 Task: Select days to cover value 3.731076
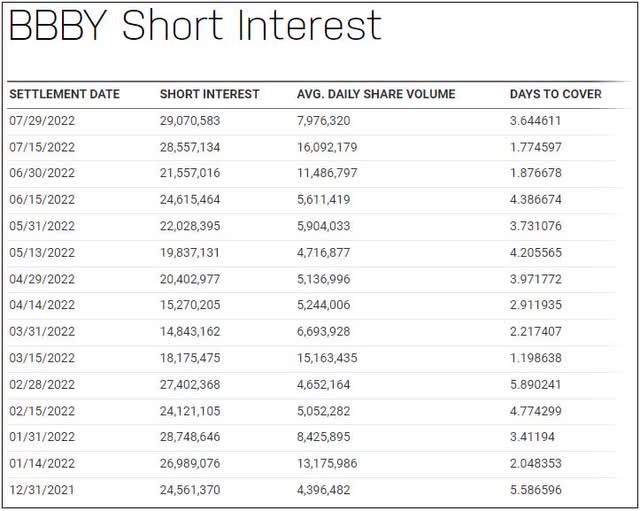point(541,227)
